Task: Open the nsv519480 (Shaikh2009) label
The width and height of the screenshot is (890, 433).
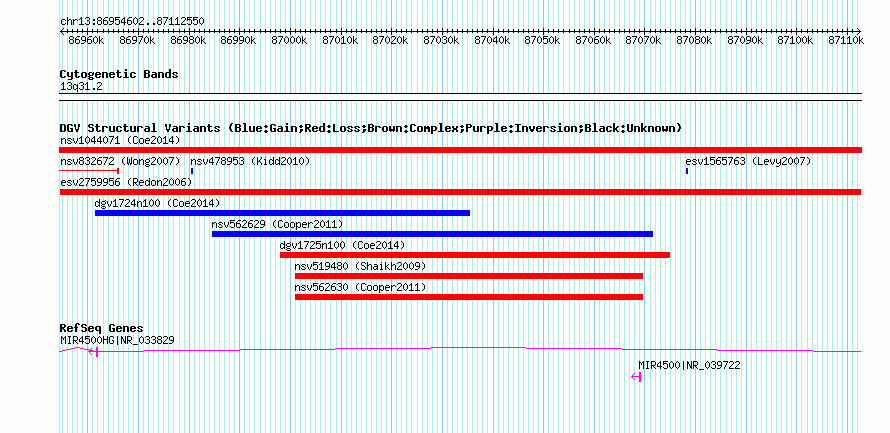Action: (x=360, y=266)
